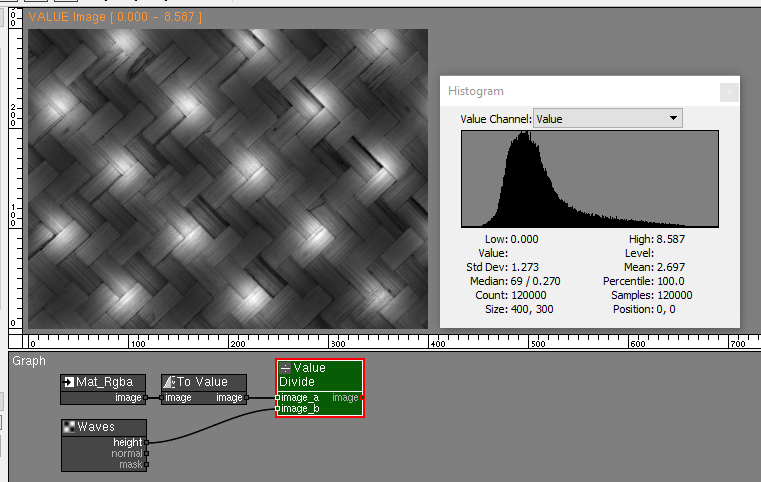Click the image_b input port on Value Divide
Image resolution: width=761 pixels, height=482 pixels.
point(278,408)
